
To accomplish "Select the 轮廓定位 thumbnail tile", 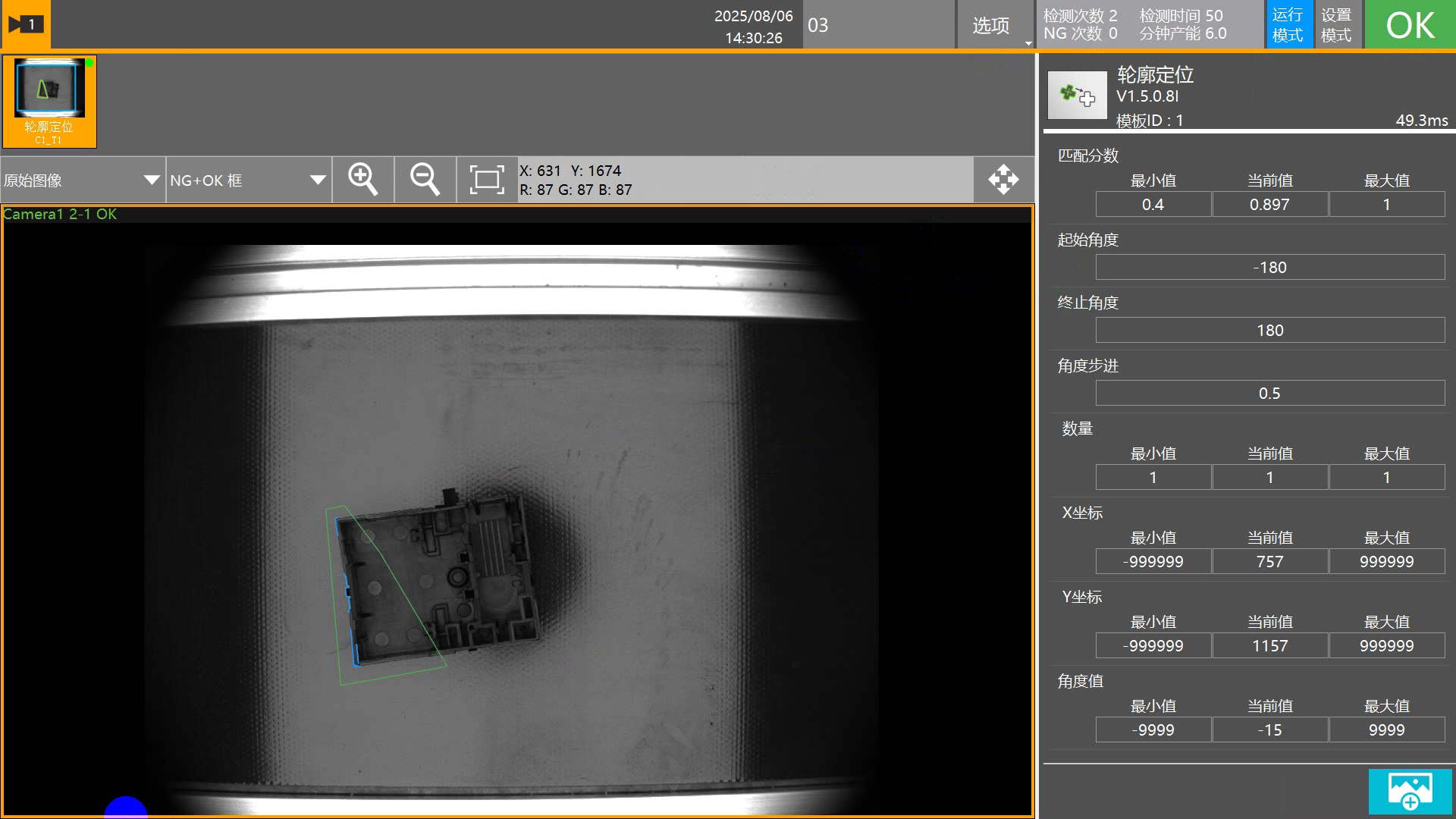I will pyautogui.click(x=49, y=102).
